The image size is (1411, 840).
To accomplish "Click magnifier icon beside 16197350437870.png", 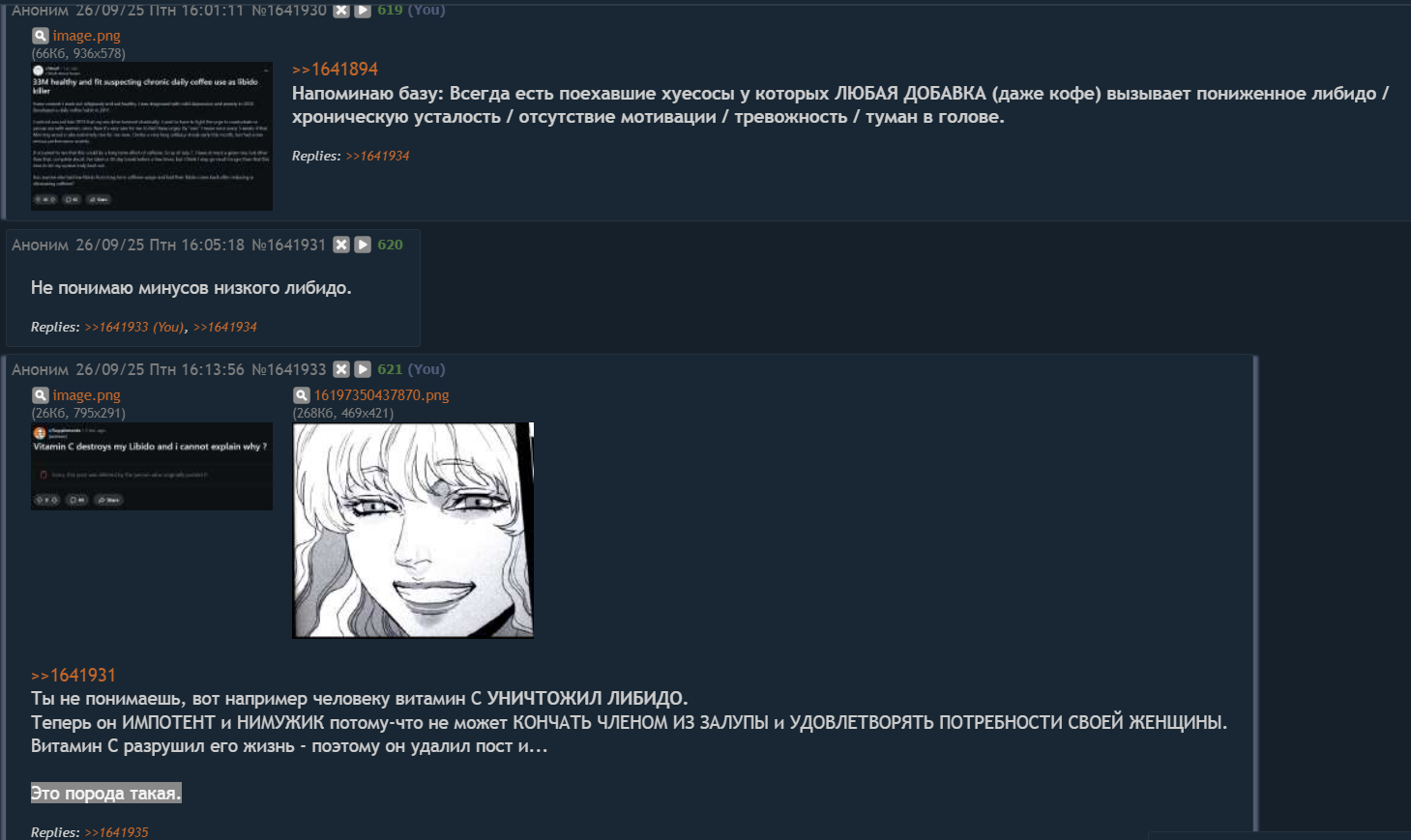I will coord(302,394).
